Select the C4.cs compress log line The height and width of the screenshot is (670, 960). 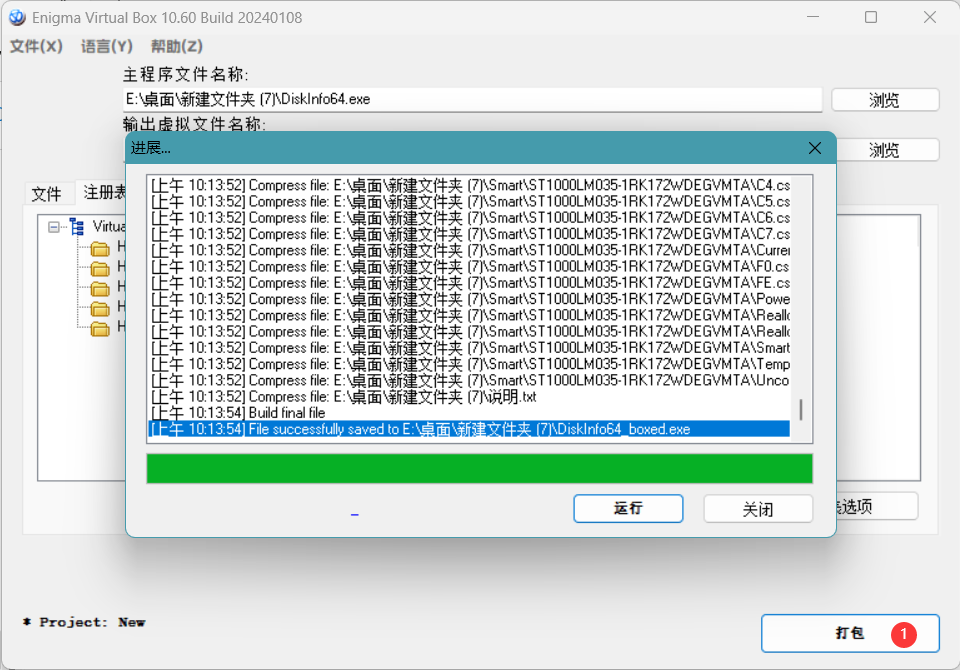point(470,185)
